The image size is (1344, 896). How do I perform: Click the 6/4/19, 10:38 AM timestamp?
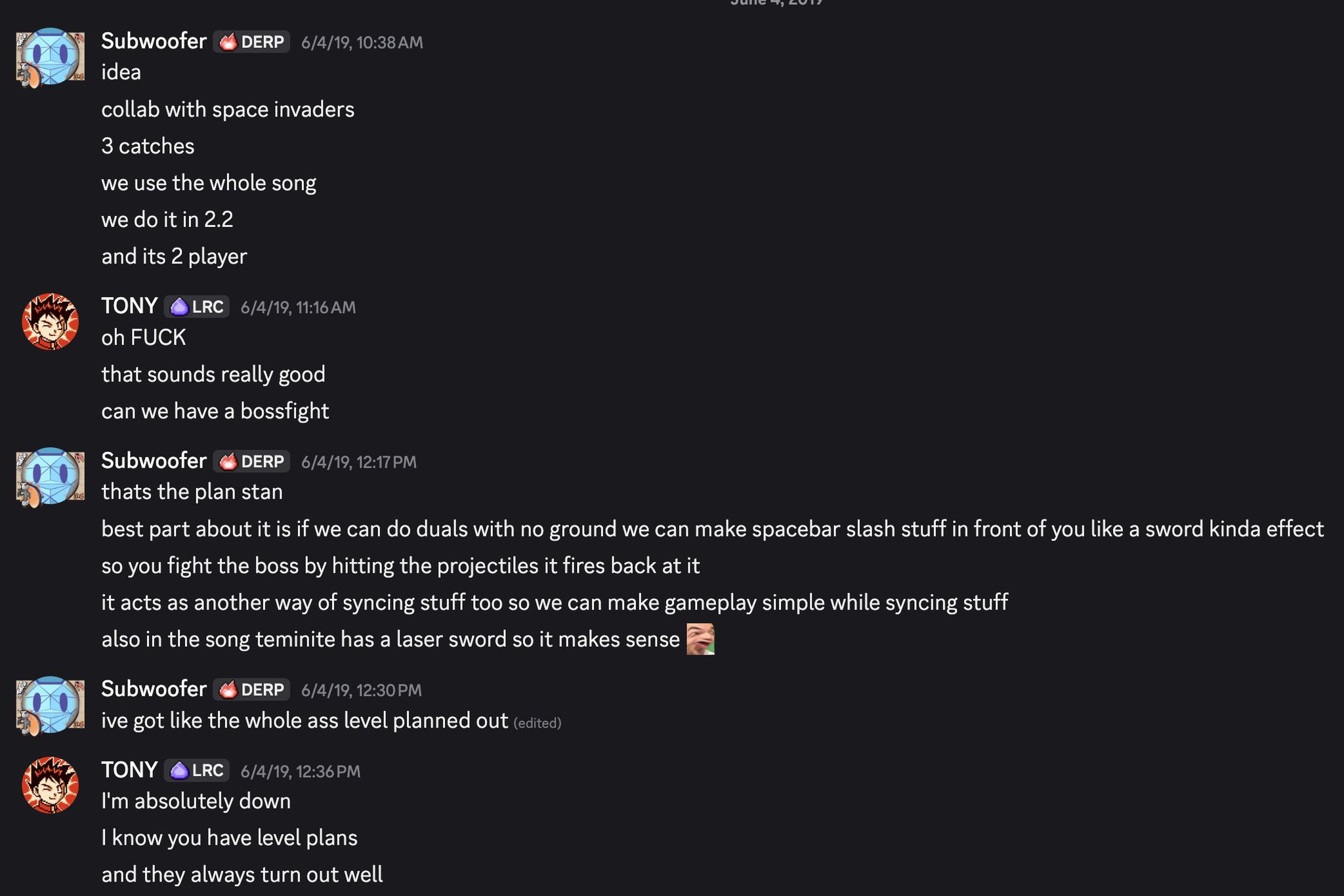(x=362, y=43)
